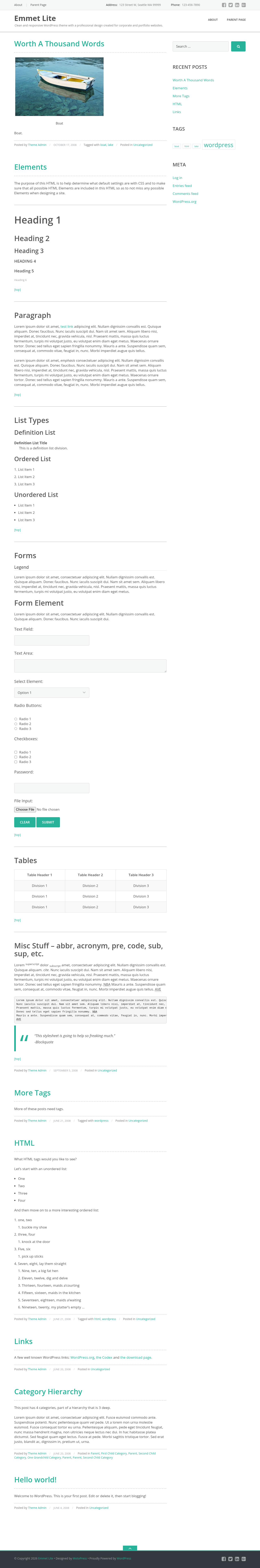This screenshot has height=1568, width=260.
Task: Click the test link in the first paragraph
Action: pyautogui.click(x=67, y=327)
